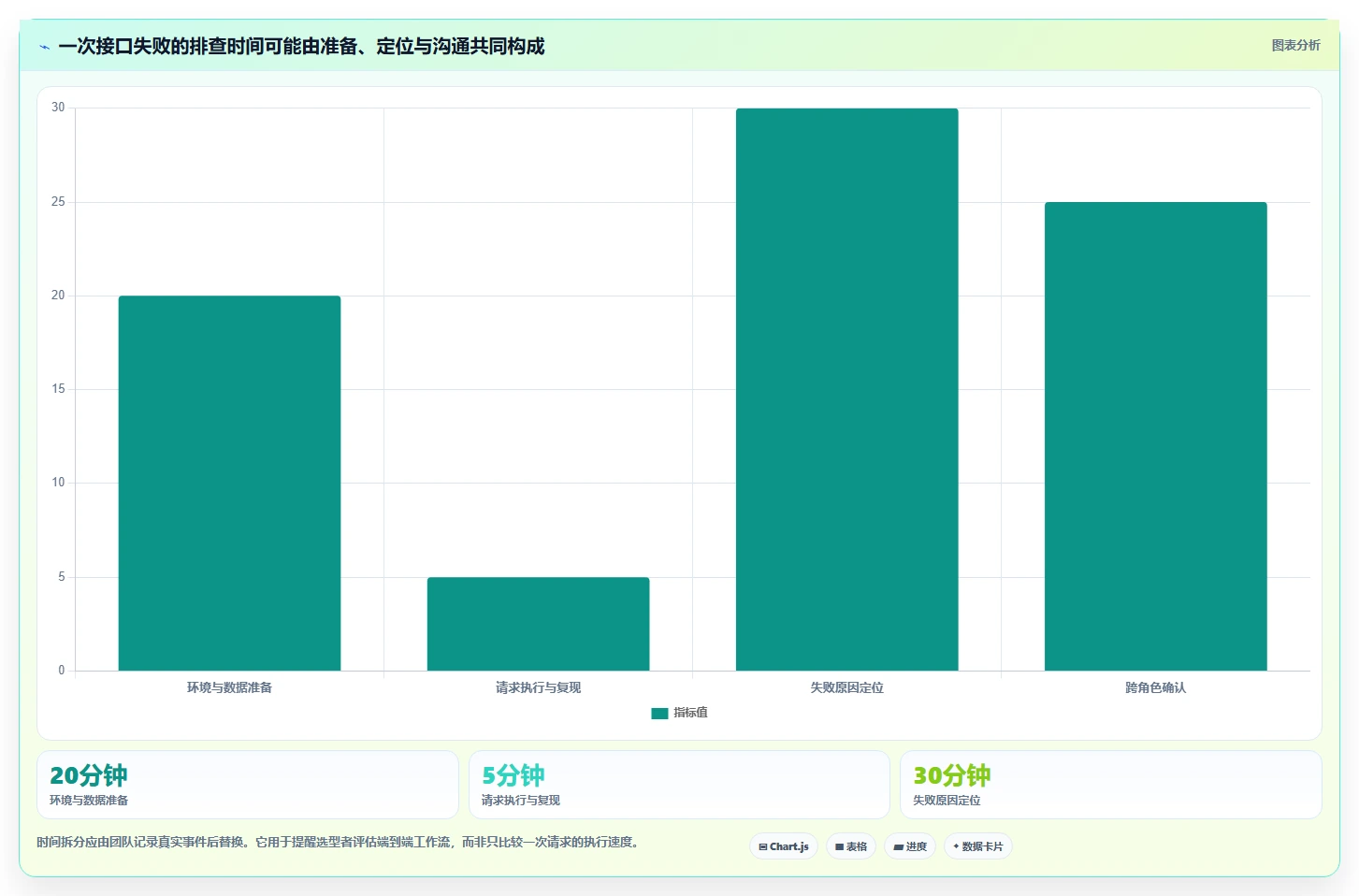Click y-axis tick value 15
The image size is (1359, 896).
(58, 389)
